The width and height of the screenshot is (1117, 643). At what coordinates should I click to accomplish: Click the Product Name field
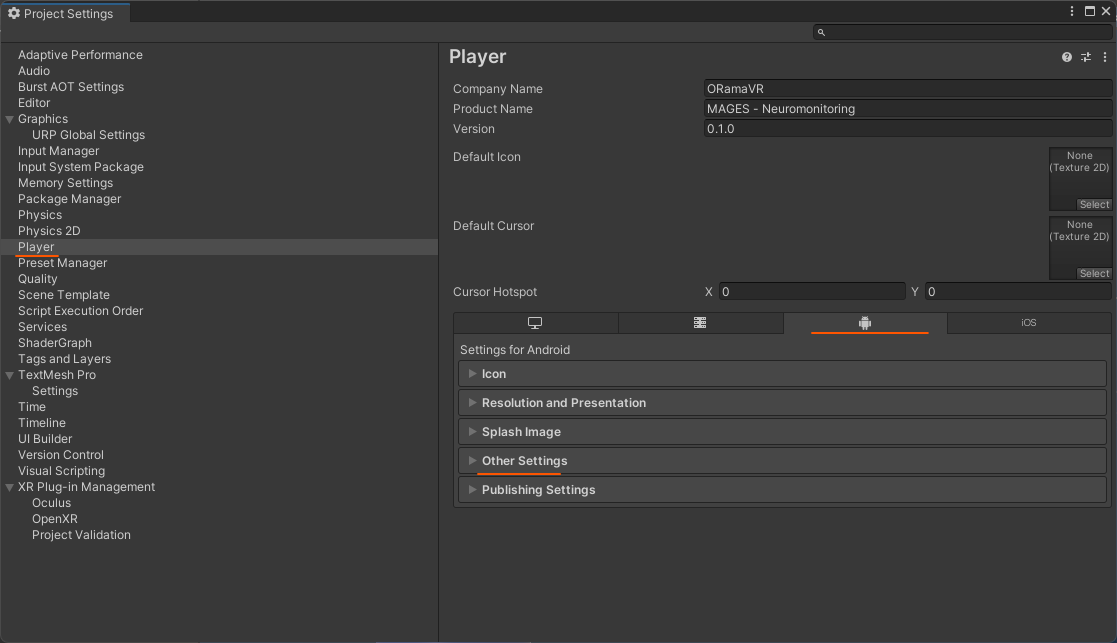coord(908,109)
